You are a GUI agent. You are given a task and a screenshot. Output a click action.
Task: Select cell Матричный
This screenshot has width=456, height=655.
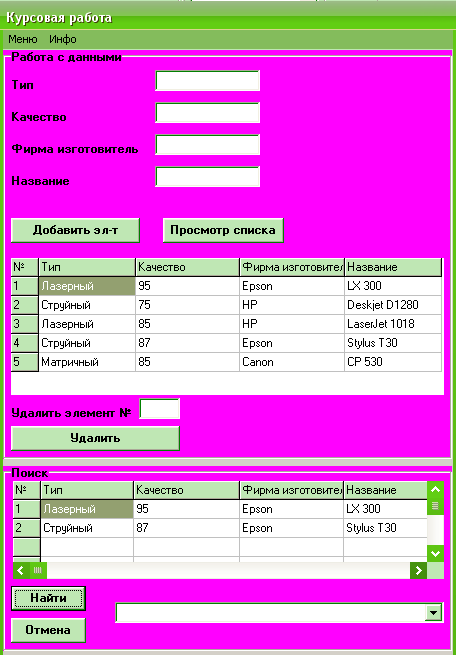click(x=87, y=362)
